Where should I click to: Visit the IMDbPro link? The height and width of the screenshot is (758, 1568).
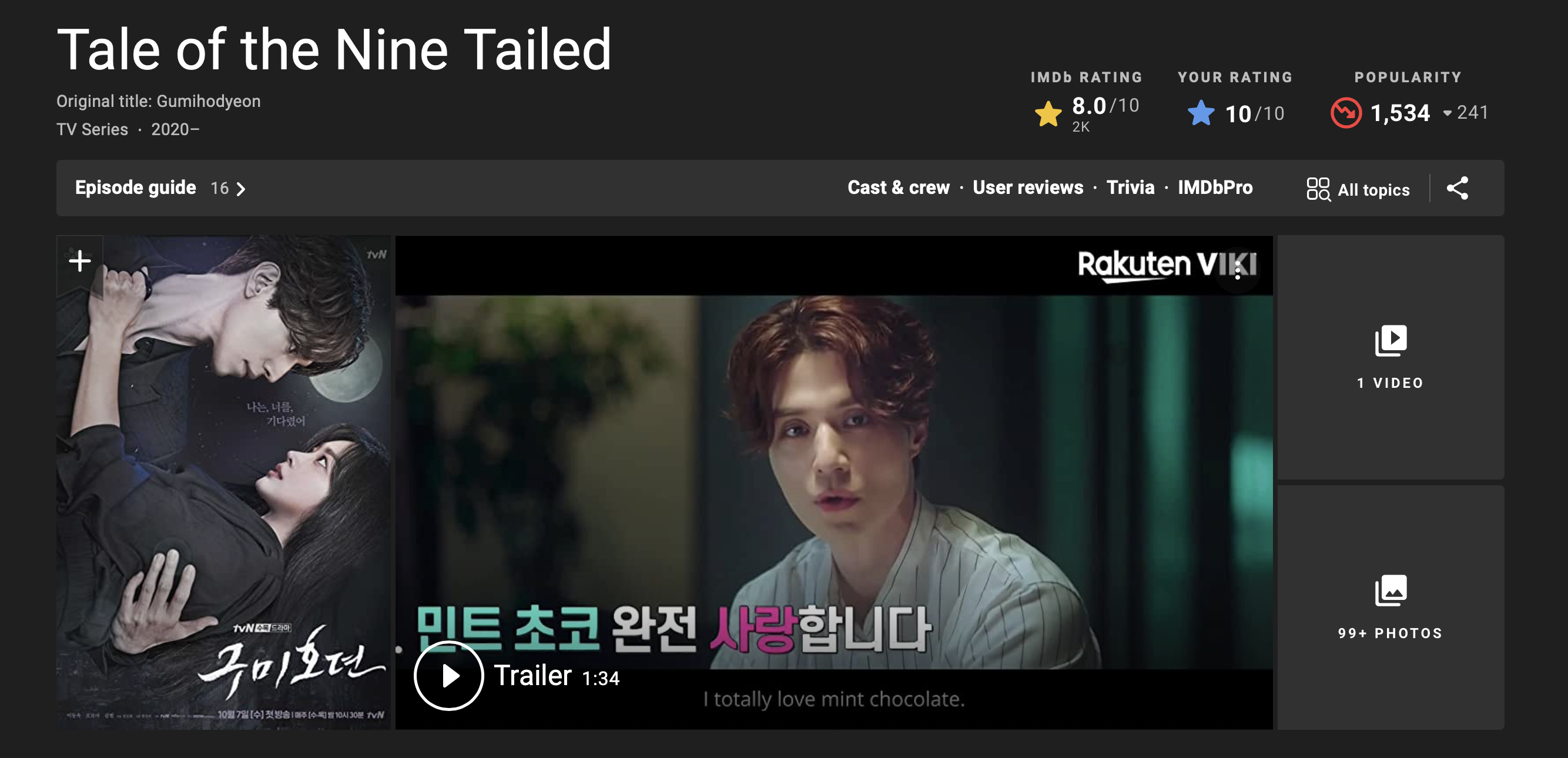pyautogui.click(x=1215, y=187)
